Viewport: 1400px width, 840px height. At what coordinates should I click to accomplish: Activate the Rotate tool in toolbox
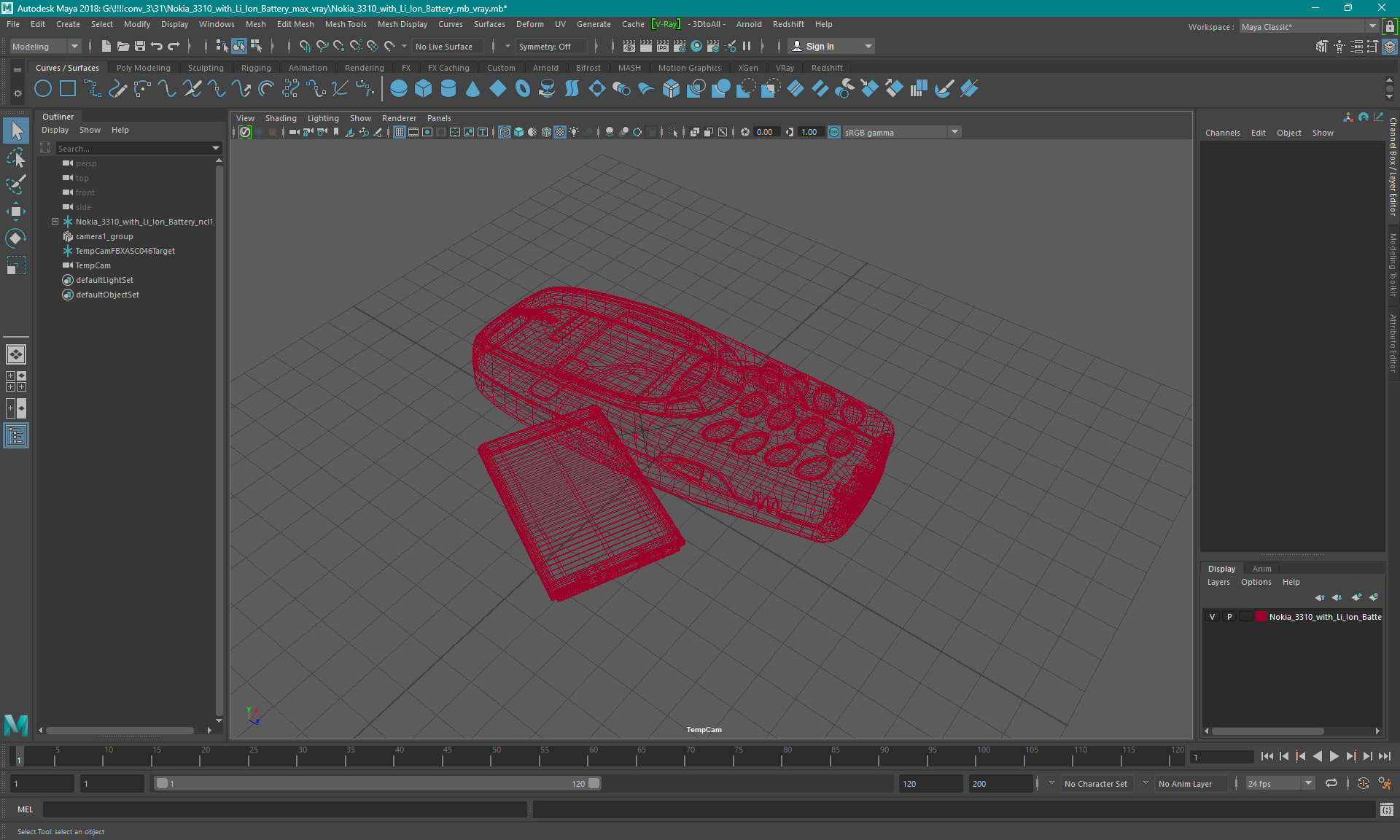click(x=16, y=238)
